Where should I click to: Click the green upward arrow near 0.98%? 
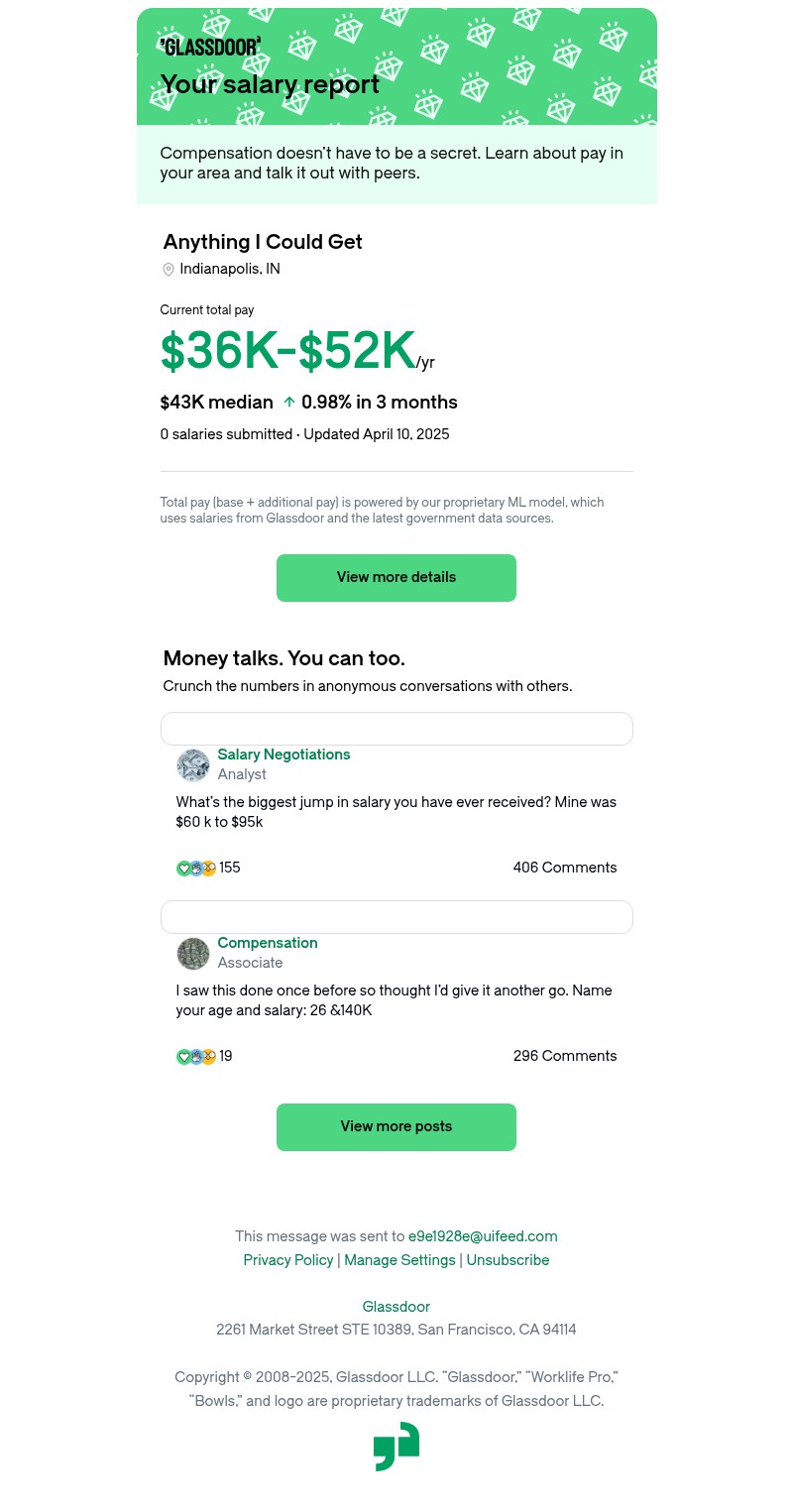(288, 402)
